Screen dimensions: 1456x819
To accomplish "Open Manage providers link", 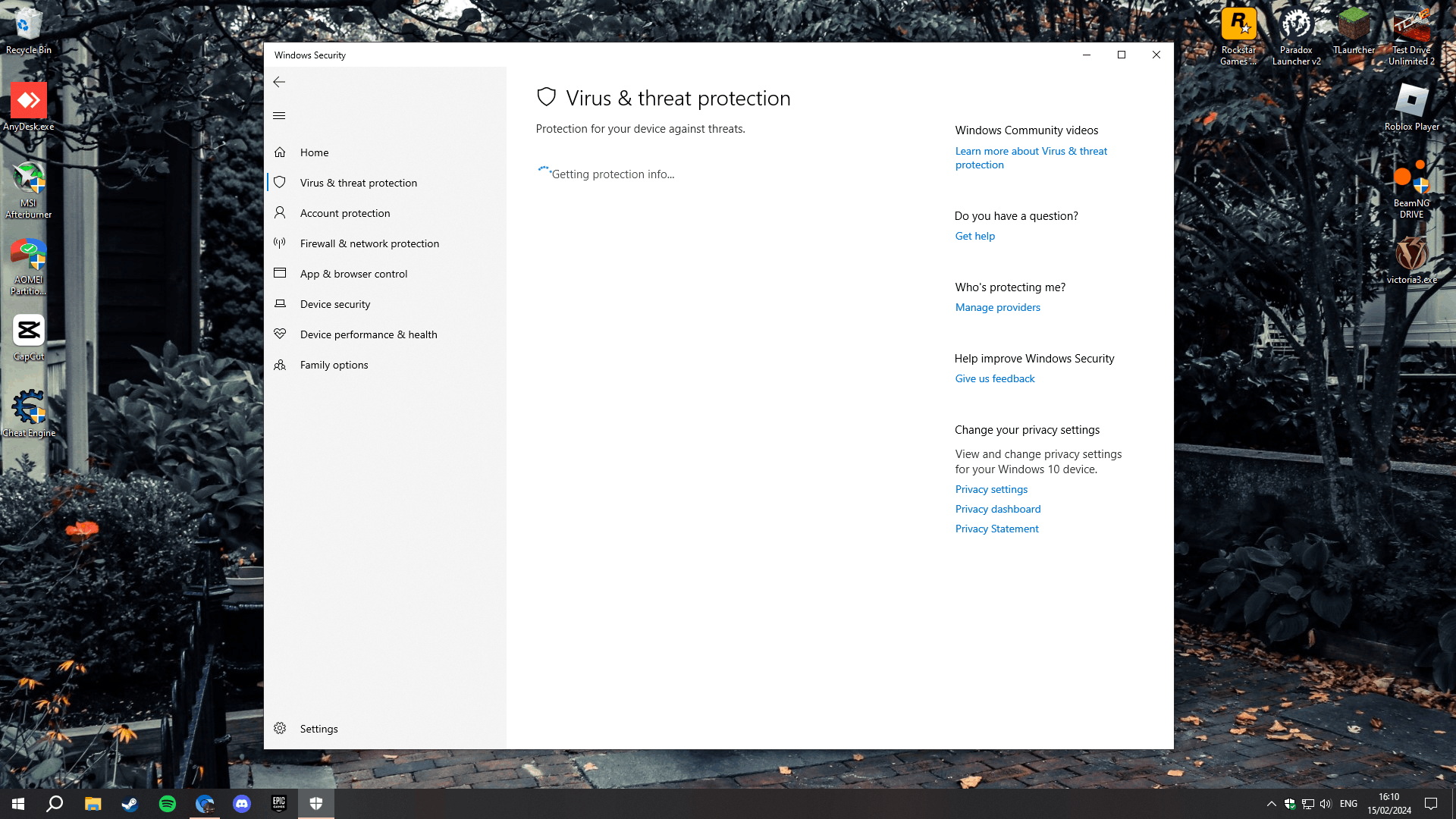I will pyautogui.click(x=997, y=307).
